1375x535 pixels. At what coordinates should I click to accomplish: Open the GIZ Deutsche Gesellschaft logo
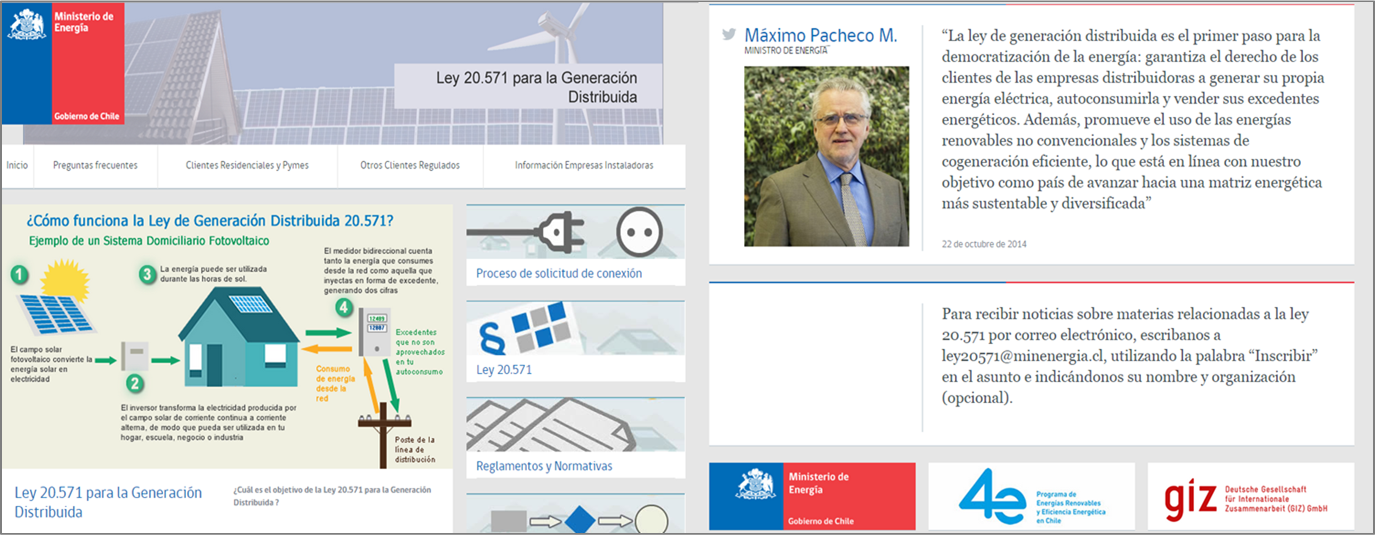(x=1250, y=496)
